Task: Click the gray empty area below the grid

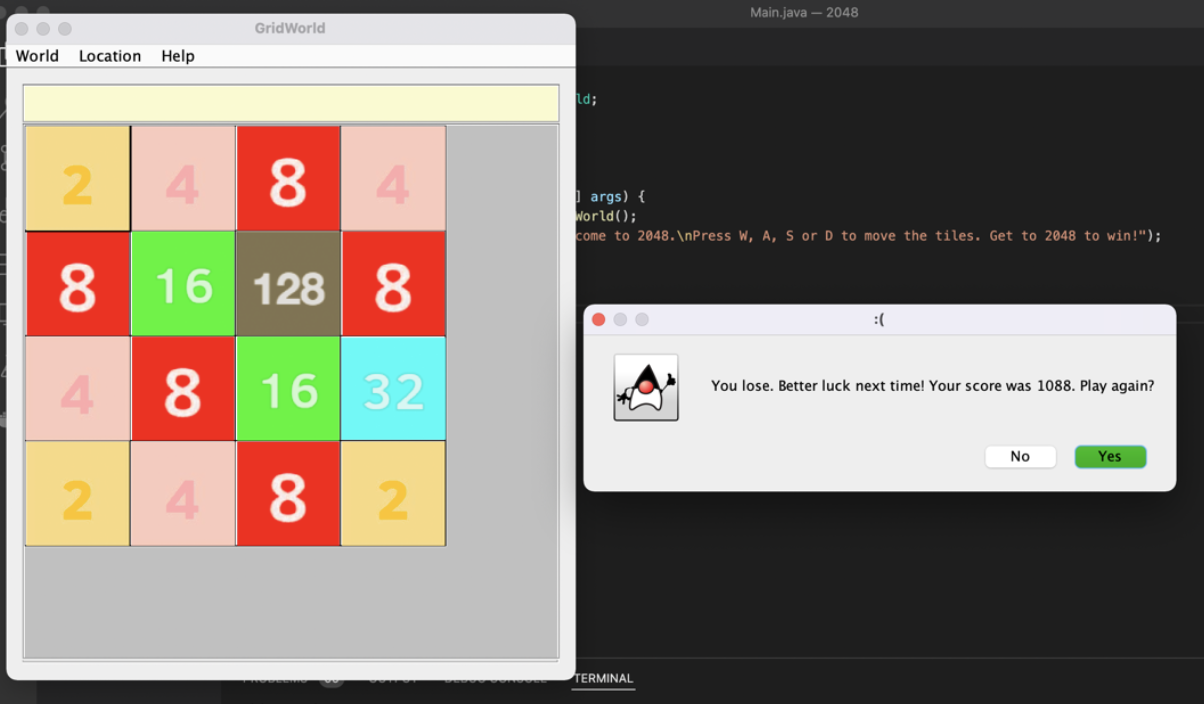Action: (290, 600)
